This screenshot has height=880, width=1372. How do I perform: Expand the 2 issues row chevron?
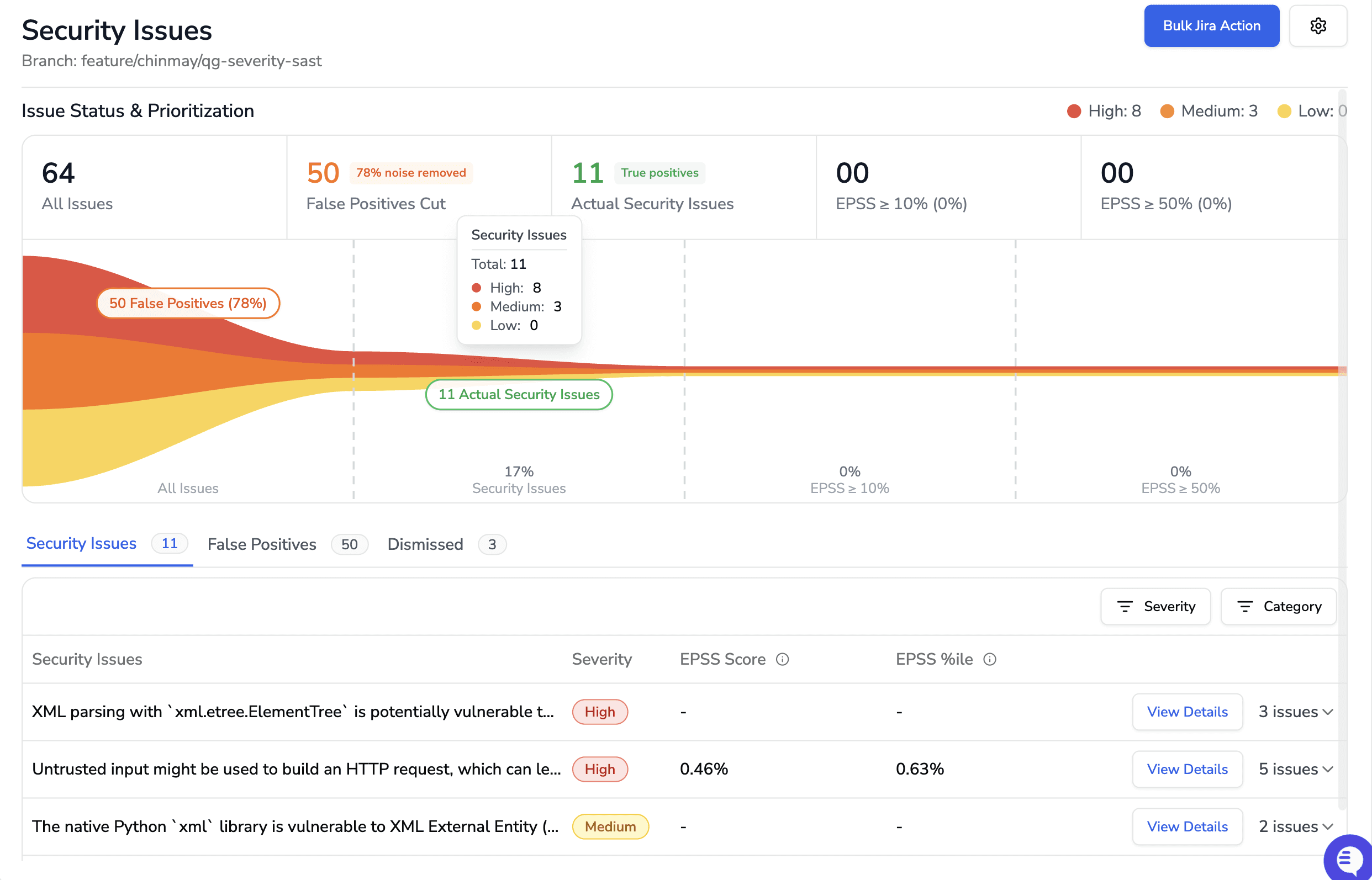pos(1328,827)
